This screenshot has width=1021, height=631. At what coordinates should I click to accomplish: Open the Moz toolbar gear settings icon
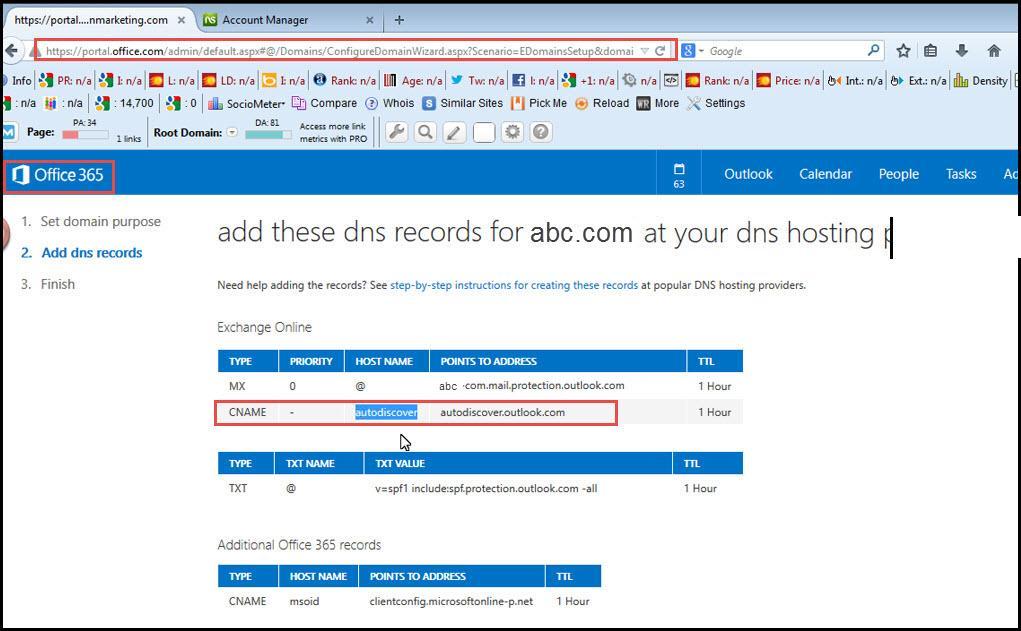click(x=512, y=132)
